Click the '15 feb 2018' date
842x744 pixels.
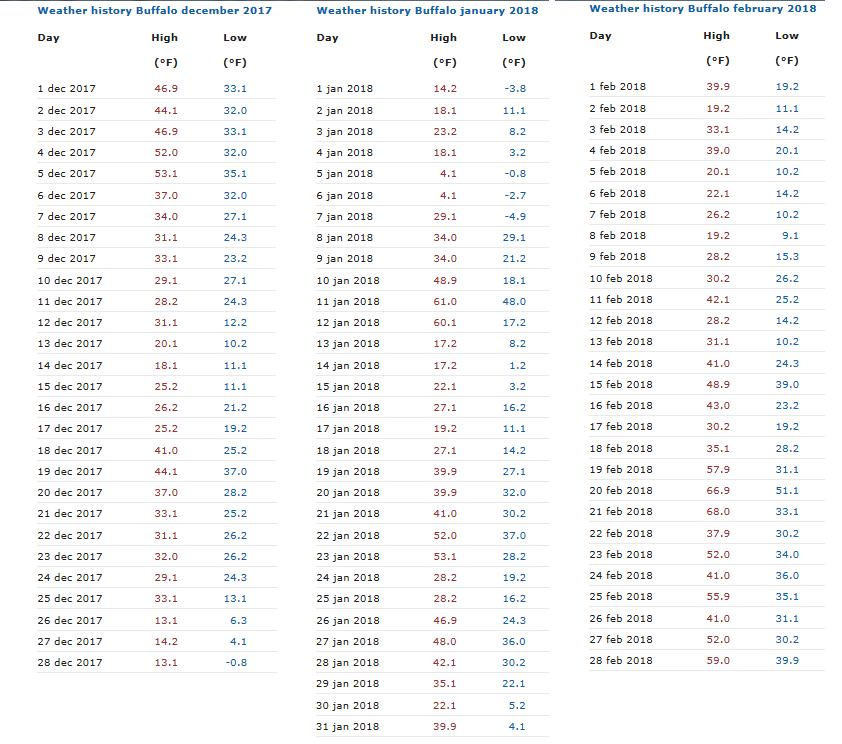(x=621, y=385)
